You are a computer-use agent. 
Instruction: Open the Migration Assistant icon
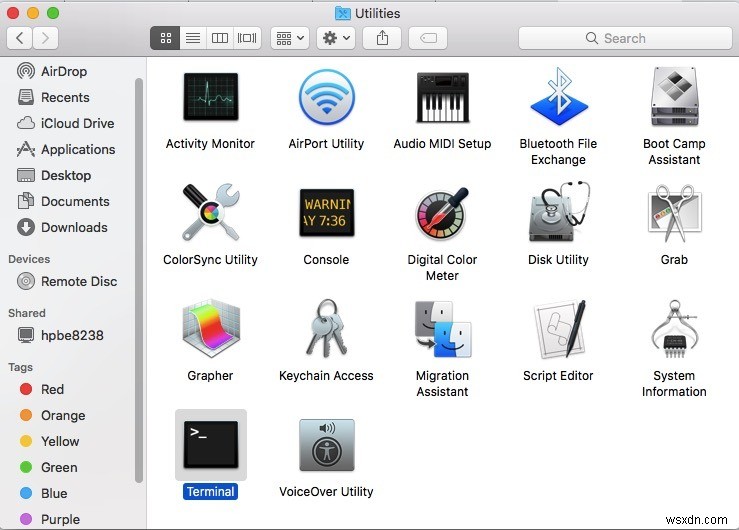[x=443, y=328]
